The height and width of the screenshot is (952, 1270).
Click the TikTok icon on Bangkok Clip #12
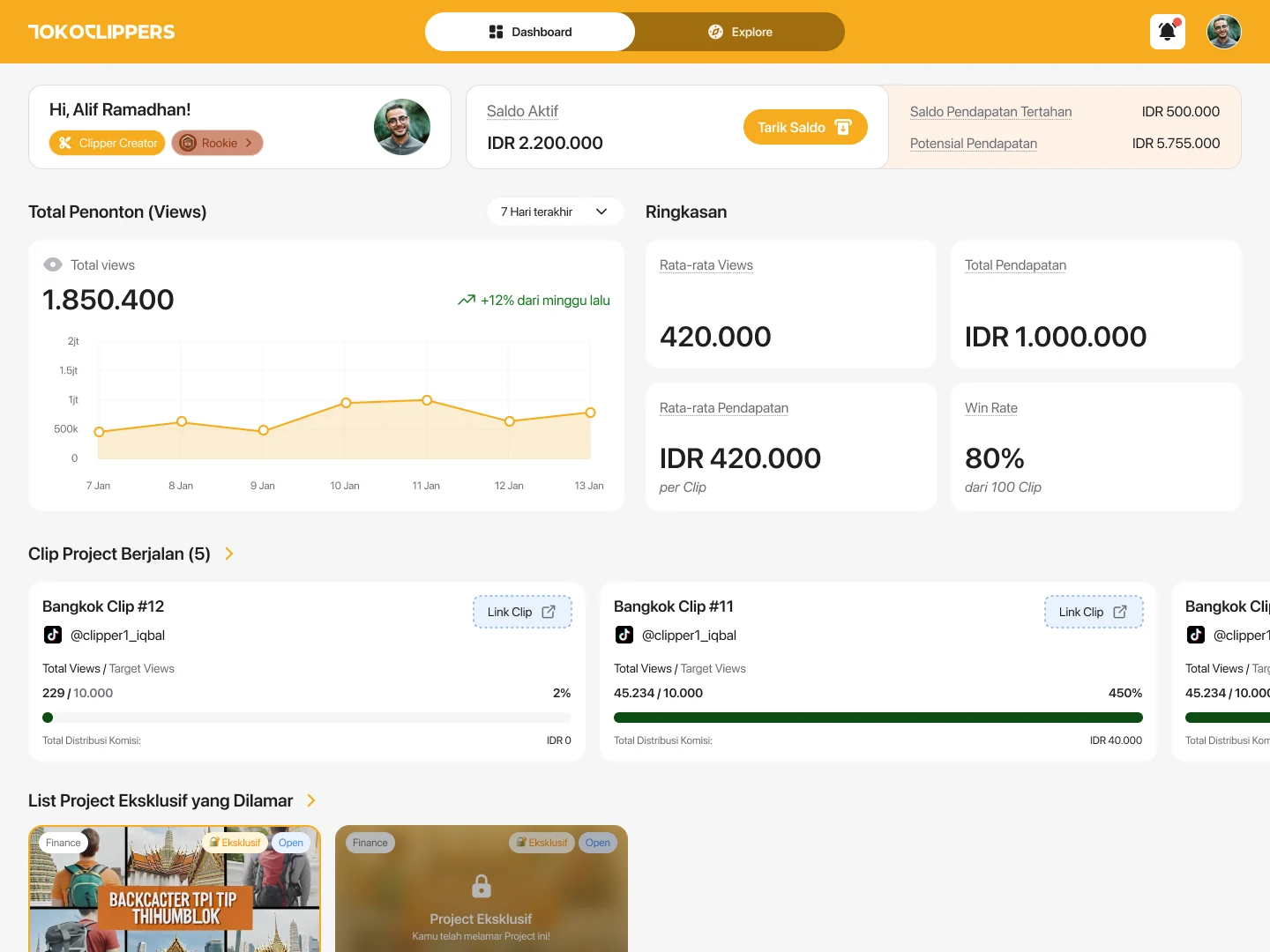(53, 635)
